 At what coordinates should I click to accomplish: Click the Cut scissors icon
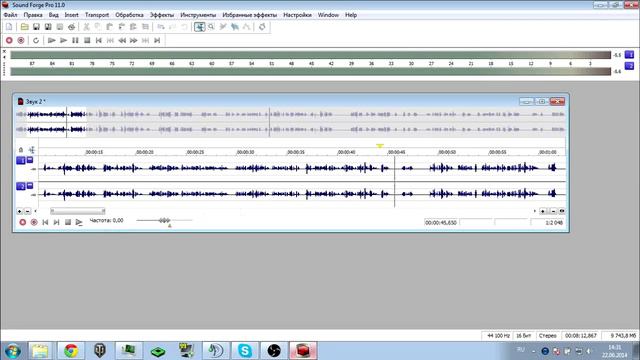(x=86, y=27)
